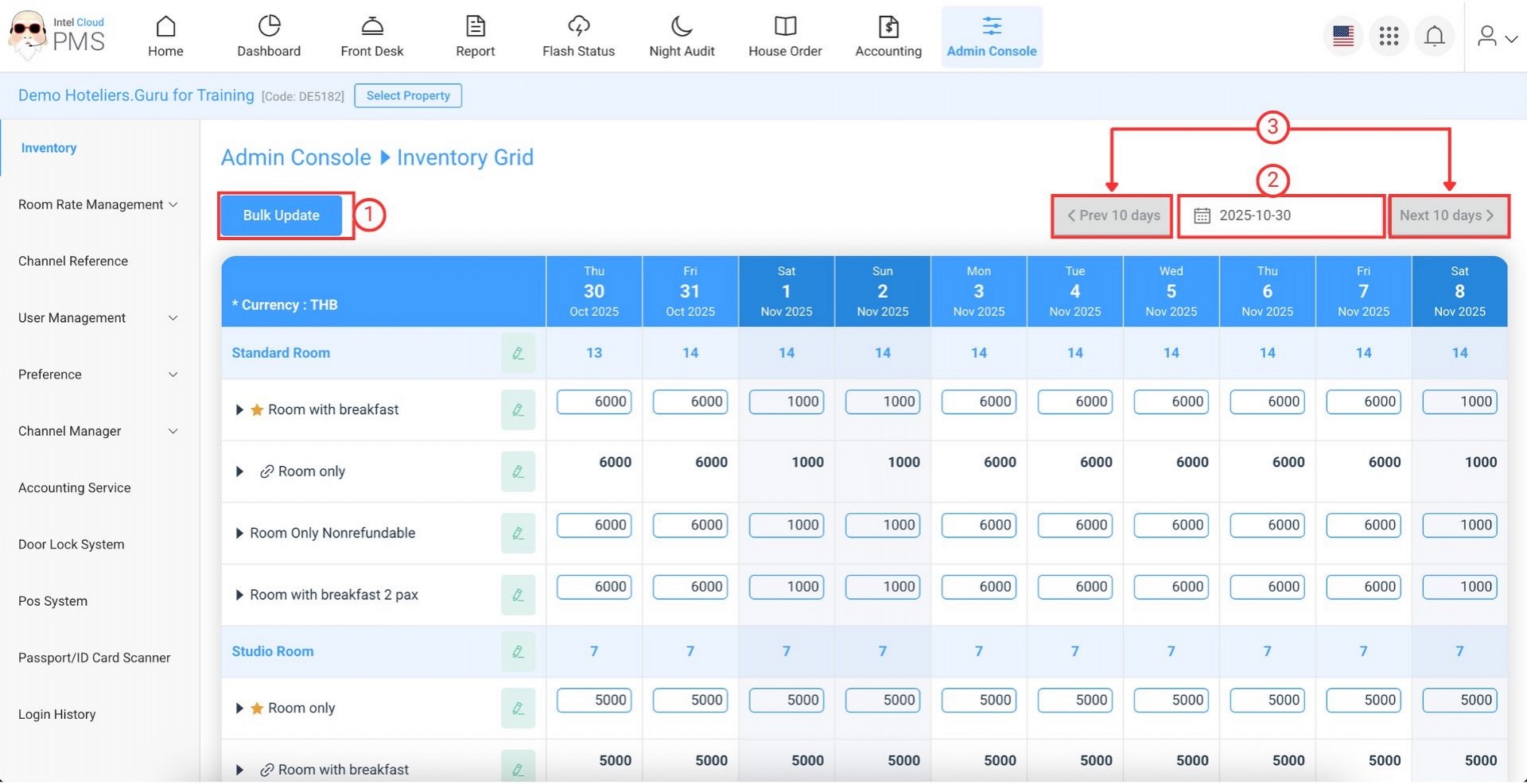Click the edit icon for Studio Room
Image resolution: width=1527 pixels, height=784 pixels.
pos(518,651)
